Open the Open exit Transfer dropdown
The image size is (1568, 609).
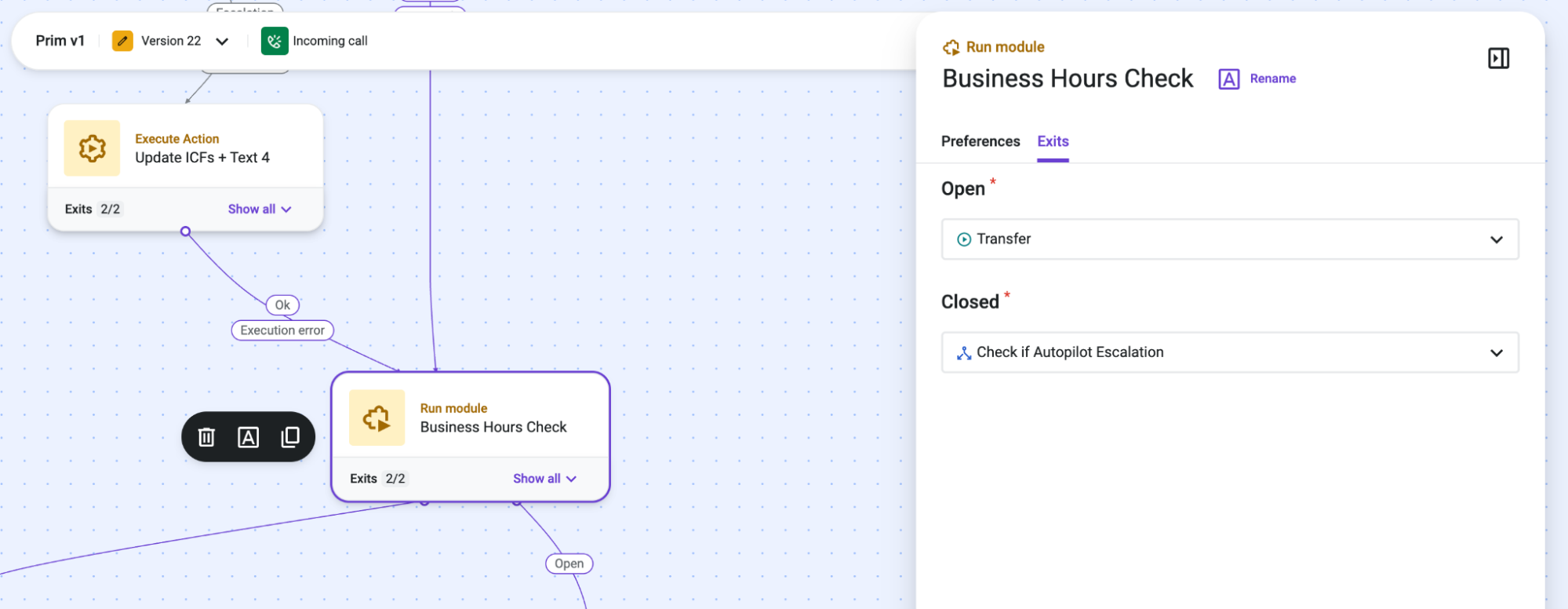pos(1230,239)
